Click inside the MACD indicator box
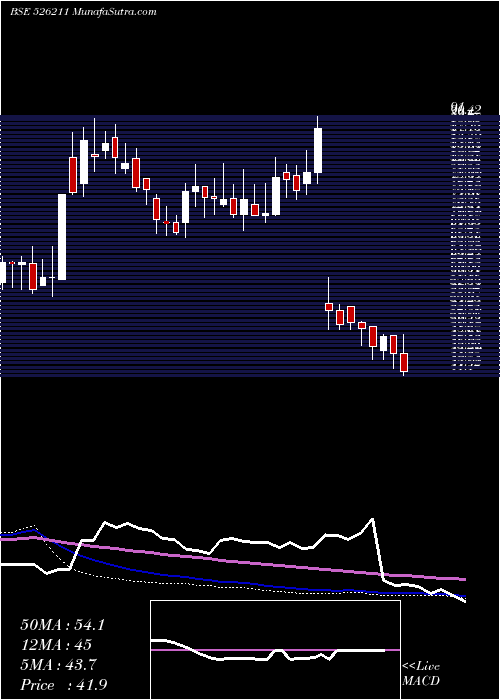 coord(275,650)
